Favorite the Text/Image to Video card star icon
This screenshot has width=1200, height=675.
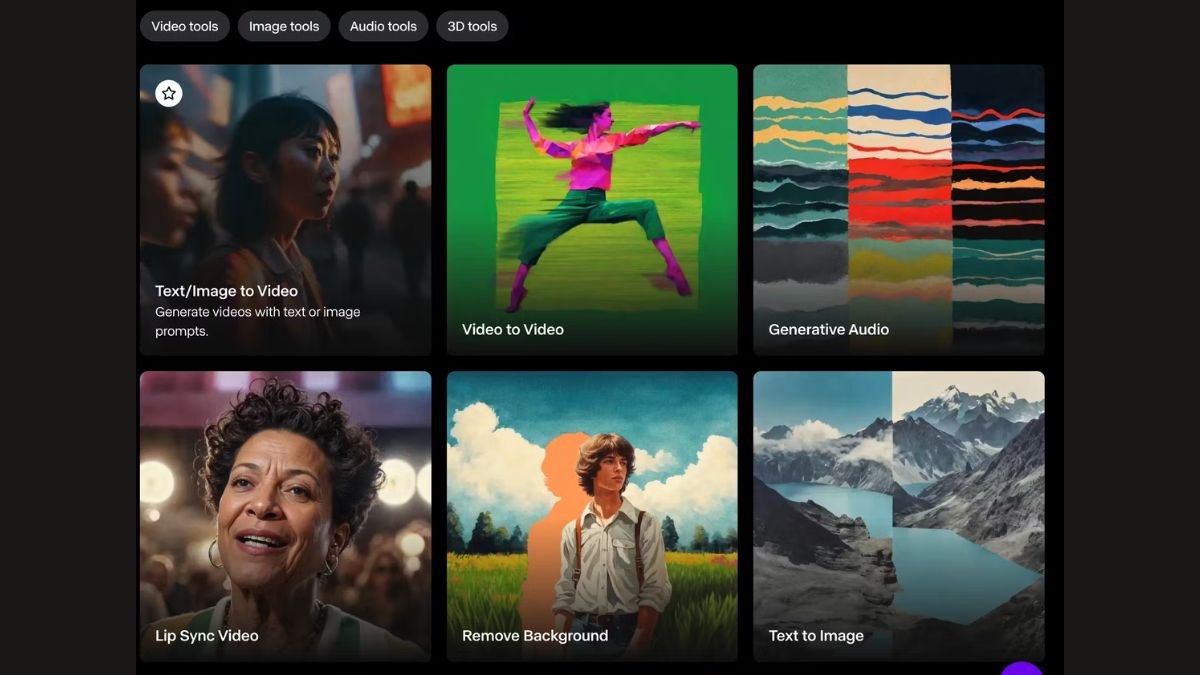point(169,93)
